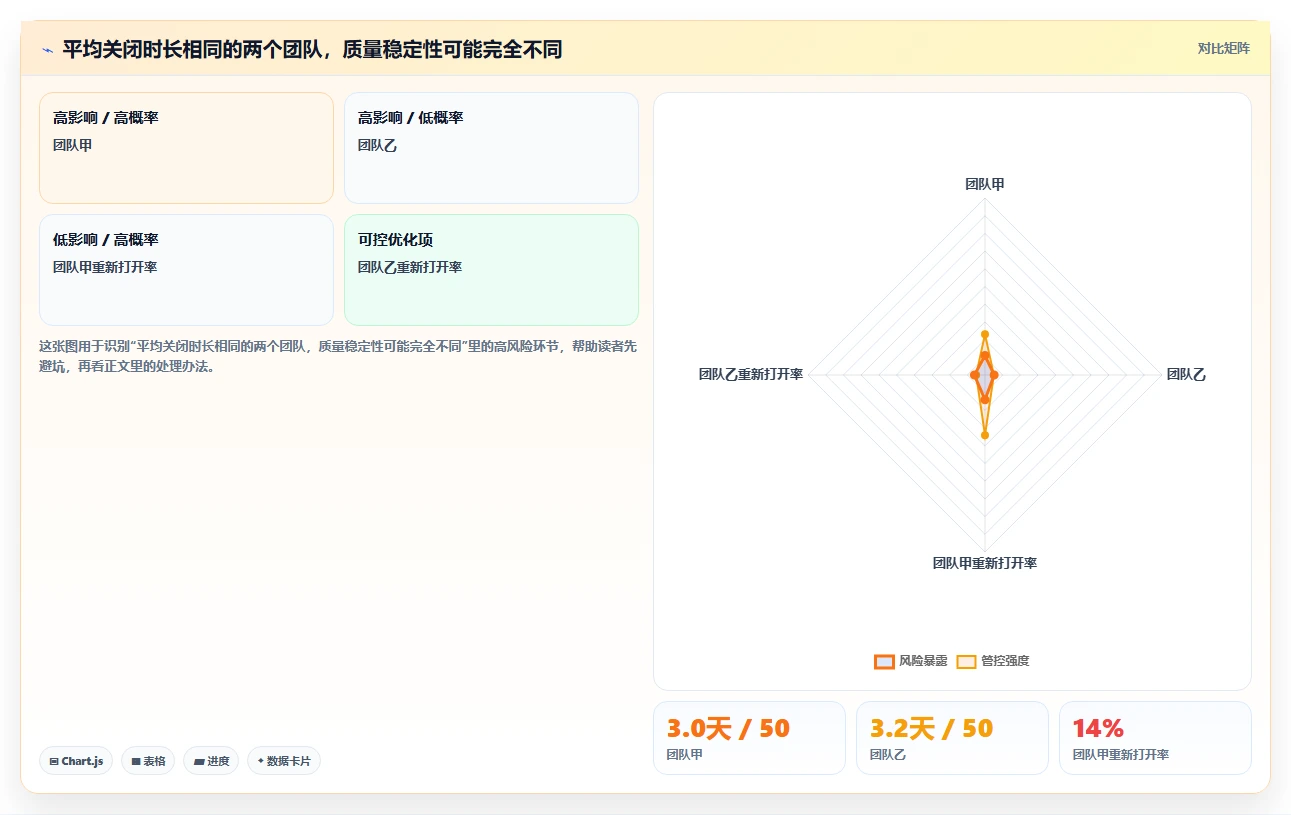
Task: Toggle the 管控强度 legend item
Action: (992, 661)
